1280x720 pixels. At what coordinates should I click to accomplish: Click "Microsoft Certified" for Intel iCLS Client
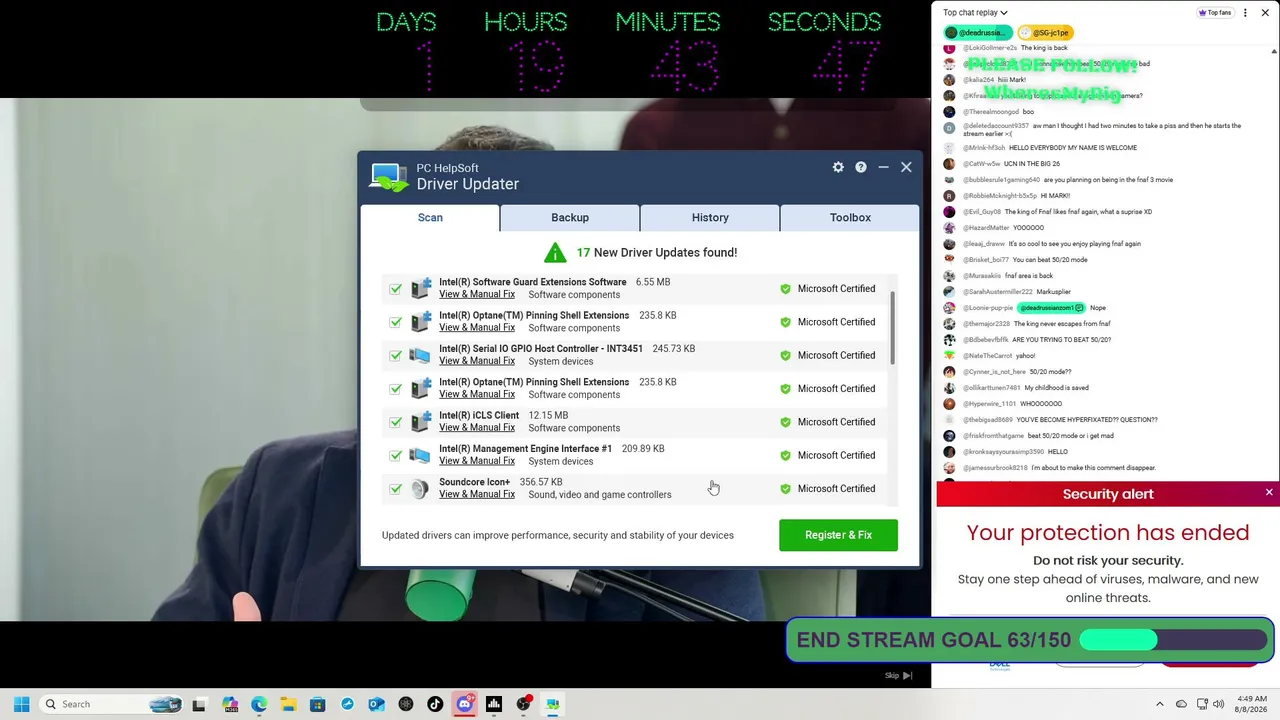(x=836, y=422)
